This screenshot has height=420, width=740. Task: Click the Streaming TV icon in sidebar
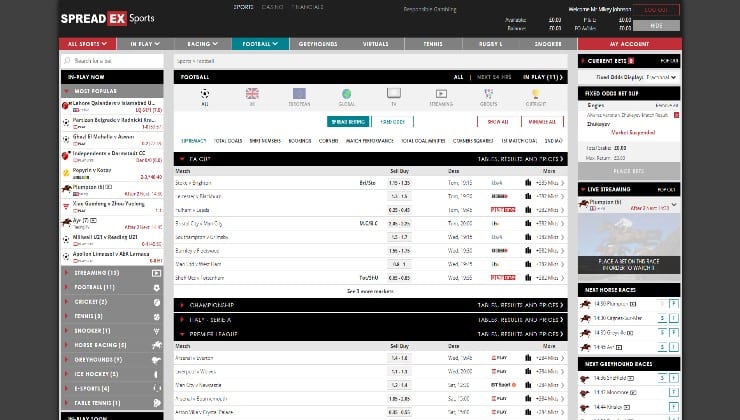coord(156,273)
